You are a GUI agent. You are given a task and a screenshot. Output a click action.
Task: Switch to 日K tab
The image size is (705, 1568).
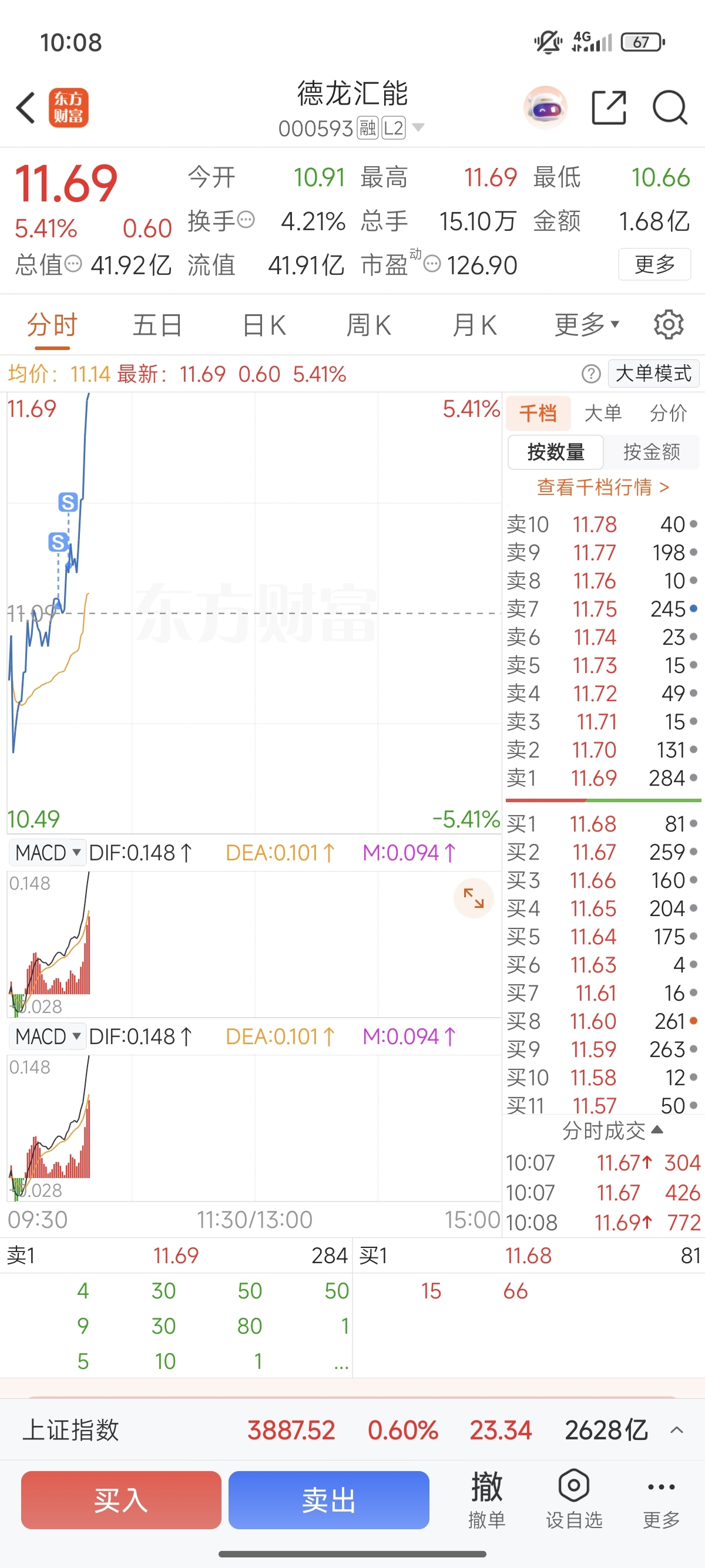(x=264, y=324)
